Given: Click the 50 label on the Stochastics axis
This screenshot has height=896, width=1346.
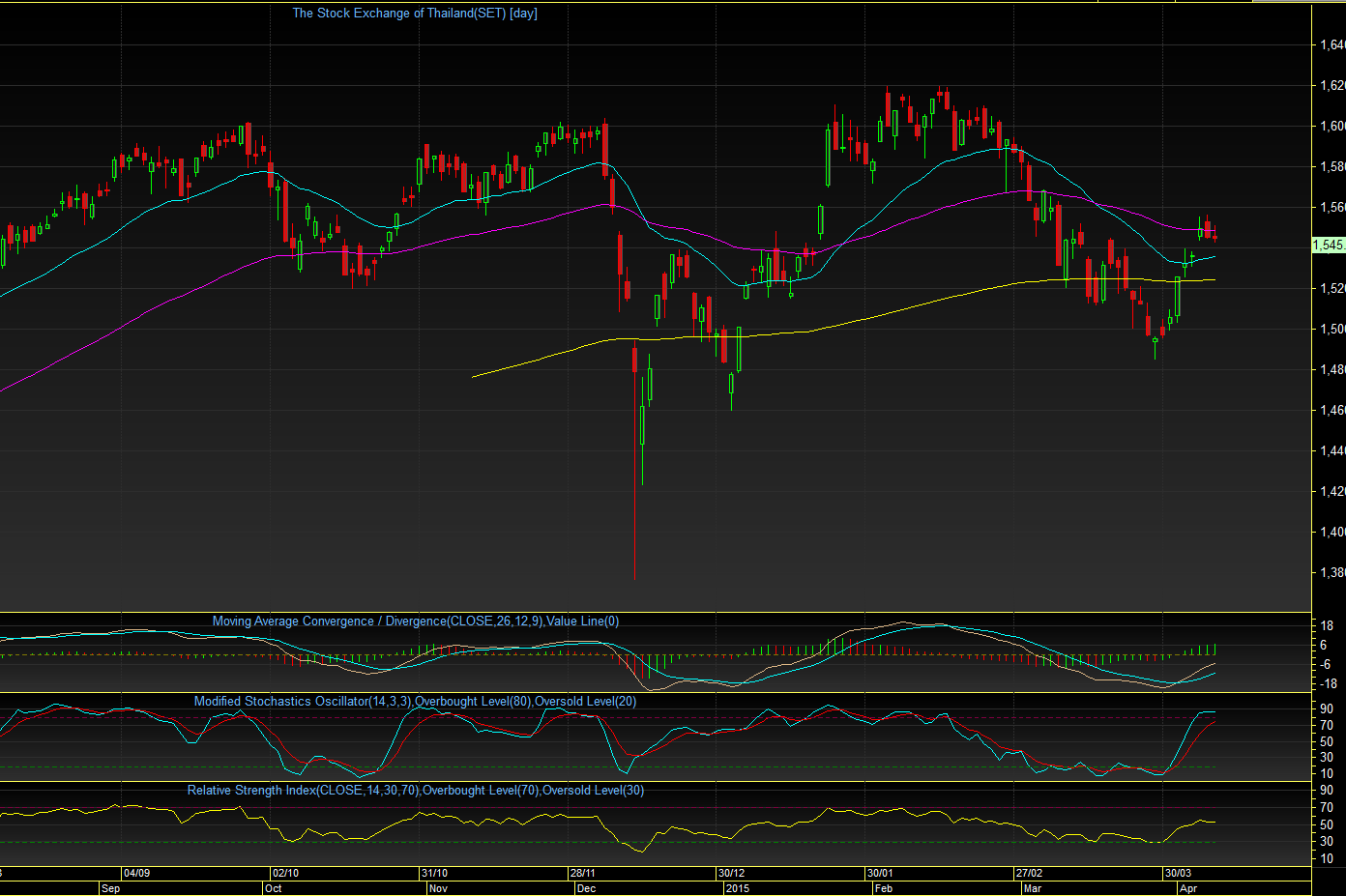Looking at the screenshot, I should pos(1327,742).
